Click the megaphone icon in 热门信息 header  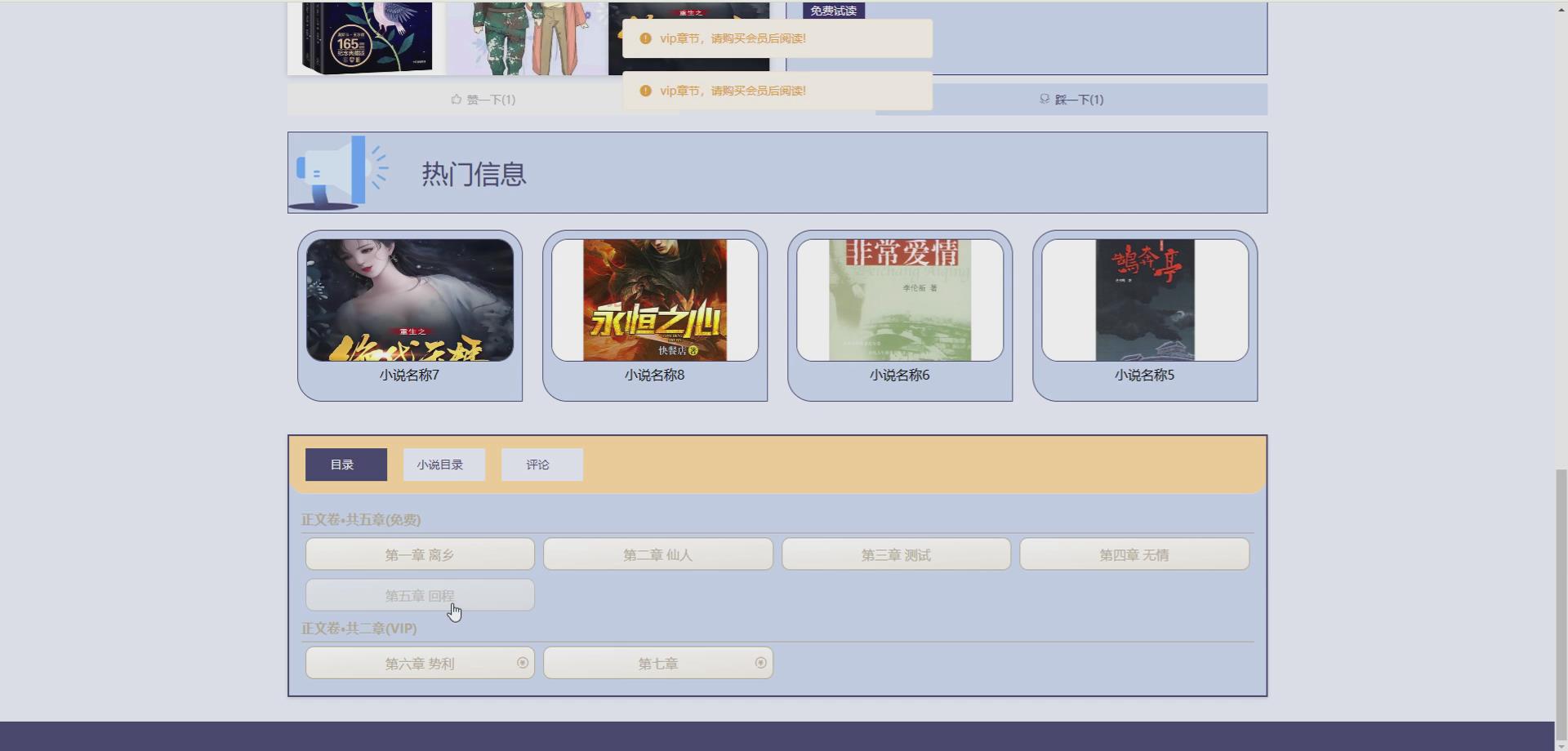pos(339,172)
